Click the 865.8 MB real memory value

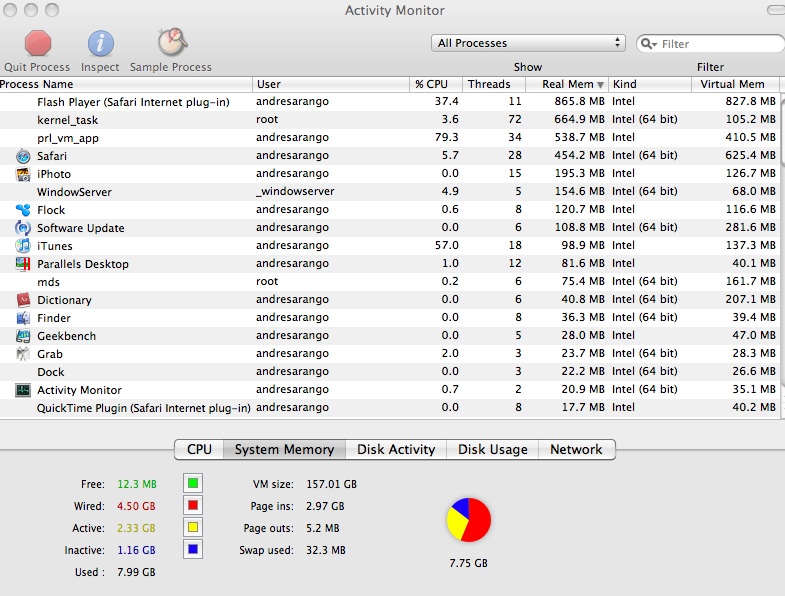tap(579, 101)
